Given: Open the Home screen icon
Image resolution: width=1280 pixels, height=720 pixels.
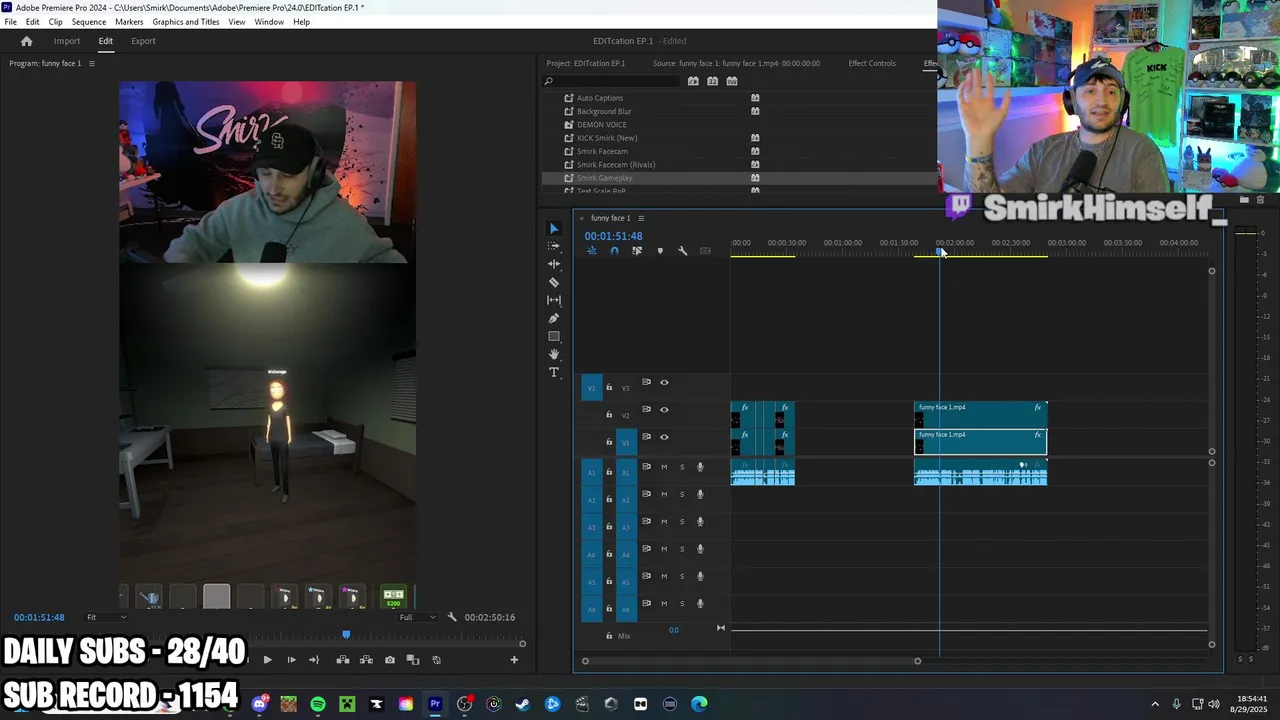Looking at the screenshot, I should 27,41.
